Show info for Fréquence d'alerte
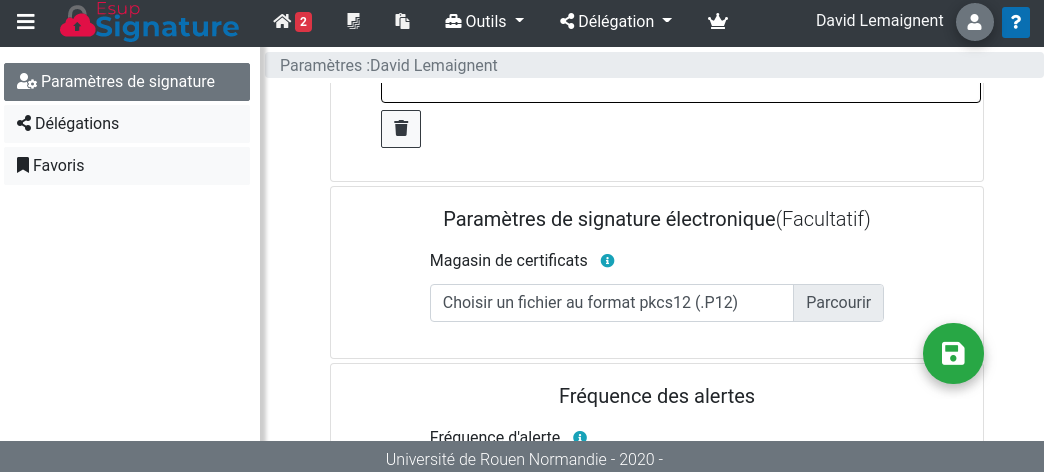Viewport: 1044px width, 472px height. coord(579,437)
